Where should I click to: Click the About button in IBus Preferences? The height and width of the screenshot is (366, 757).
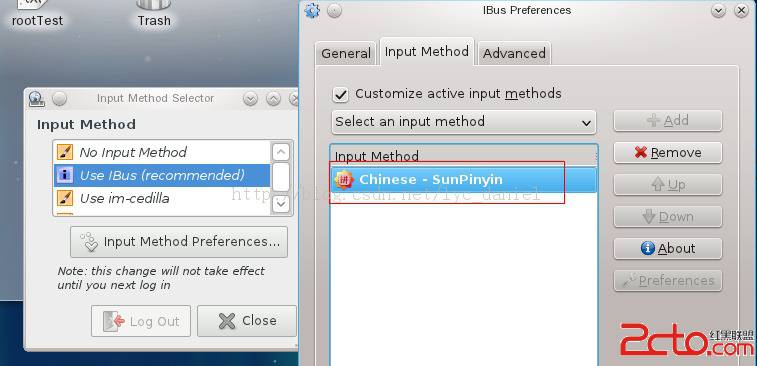click(668, 249)
